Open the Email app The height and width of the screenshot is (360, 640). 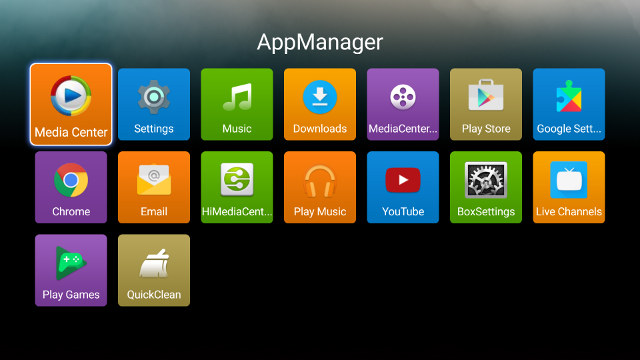[154, 187]
